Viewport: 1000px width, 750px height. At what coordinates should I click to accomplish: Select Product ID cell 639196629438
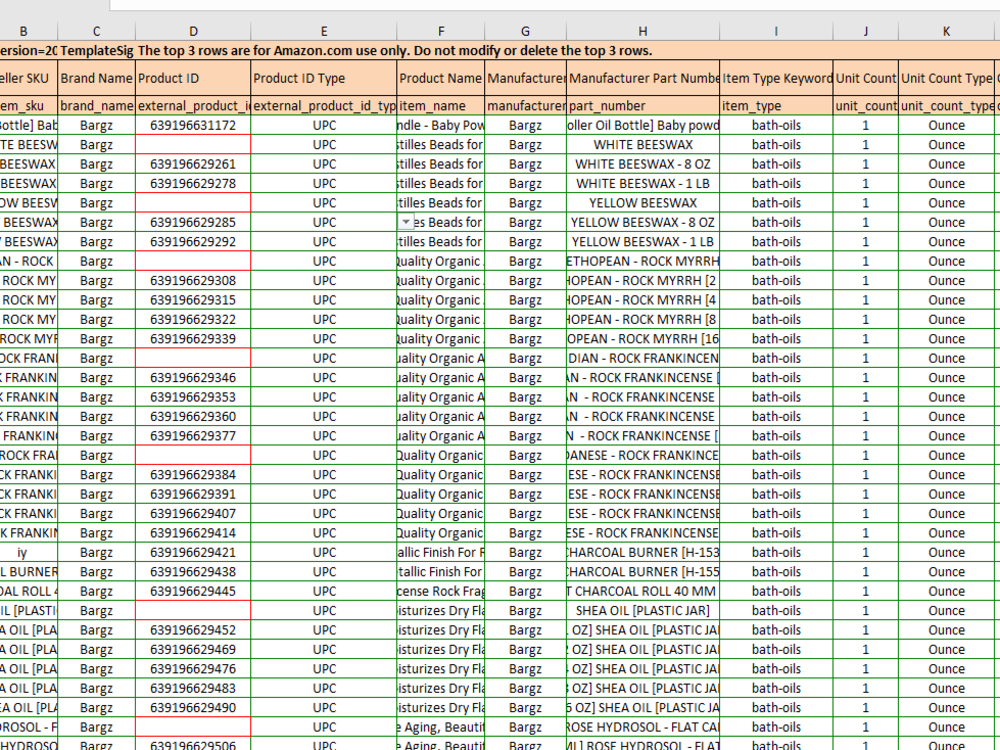pos(193,571)
